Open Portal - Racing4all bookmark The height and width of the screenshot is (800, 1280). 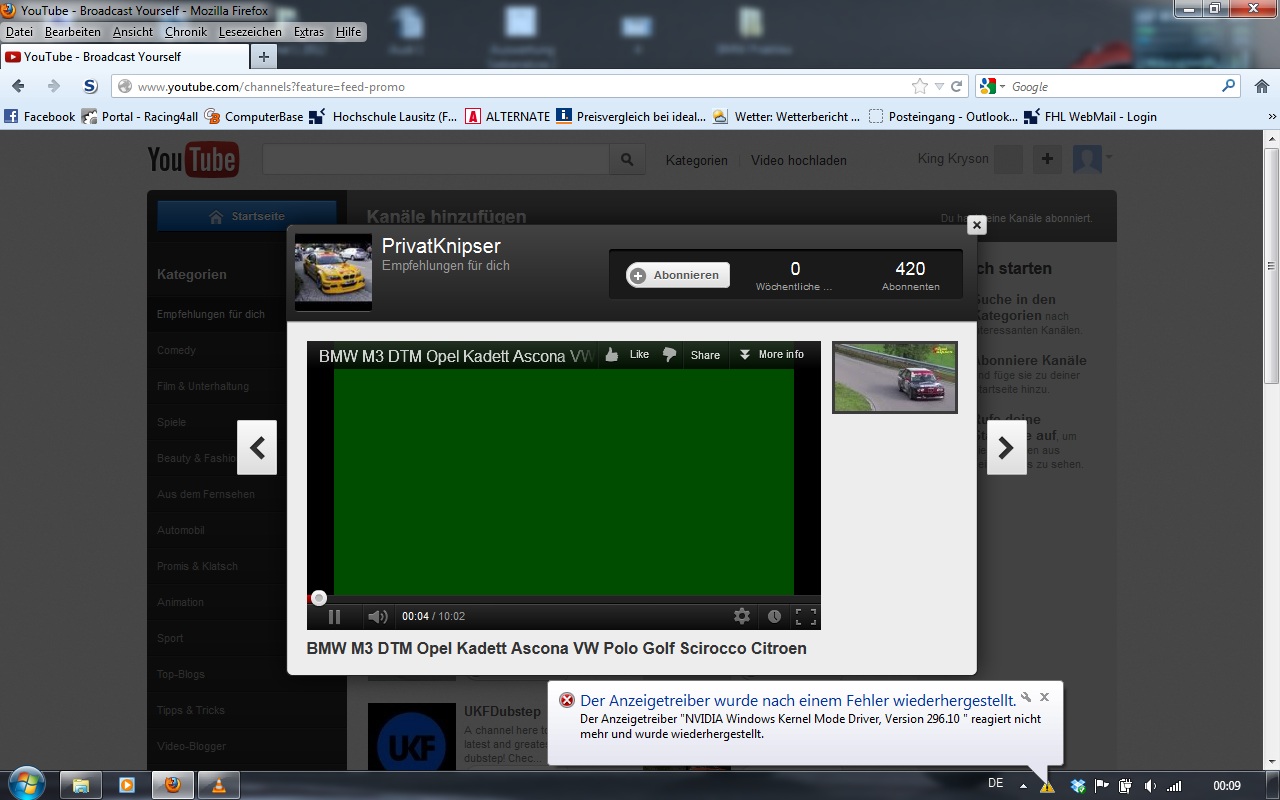pos(140,116)
